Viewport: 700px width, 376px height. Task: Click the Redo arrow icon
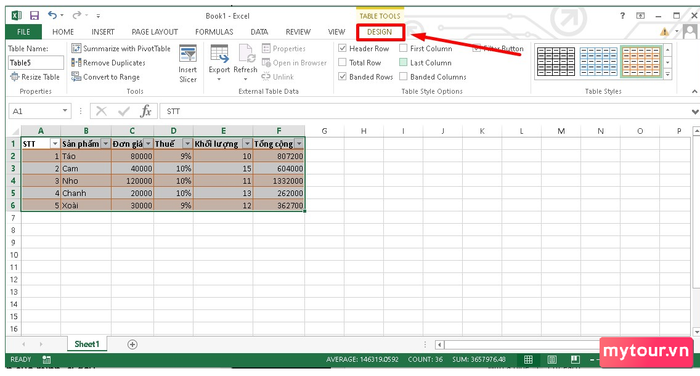pos(77,16)
